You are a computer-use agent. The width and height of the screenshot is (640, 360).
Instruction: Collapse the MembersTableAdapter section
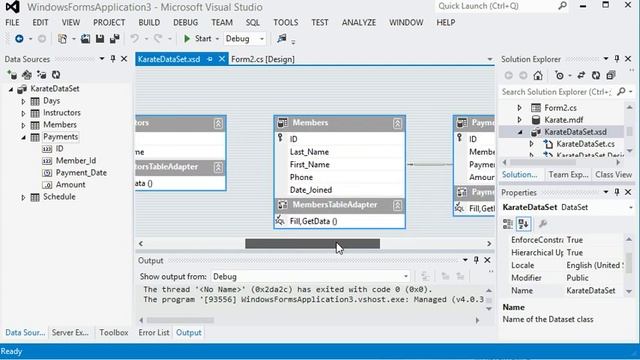click(x=397, y=205)
